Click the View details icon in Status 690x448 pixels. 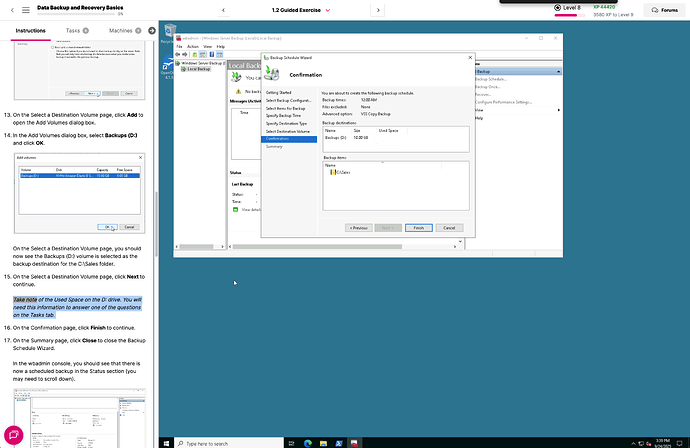[235, 209]
